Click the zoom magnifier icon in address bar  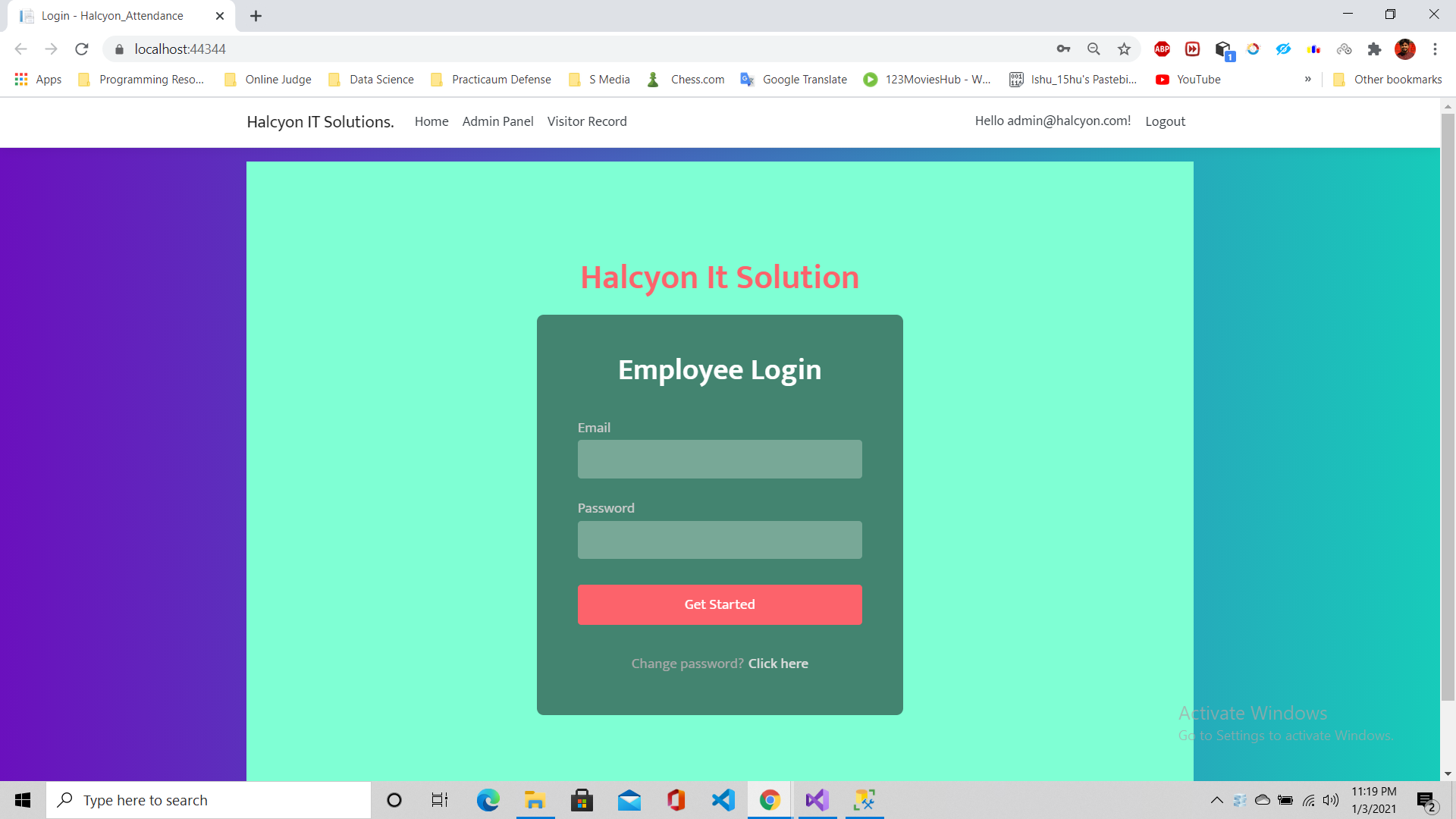(1094, 49)
